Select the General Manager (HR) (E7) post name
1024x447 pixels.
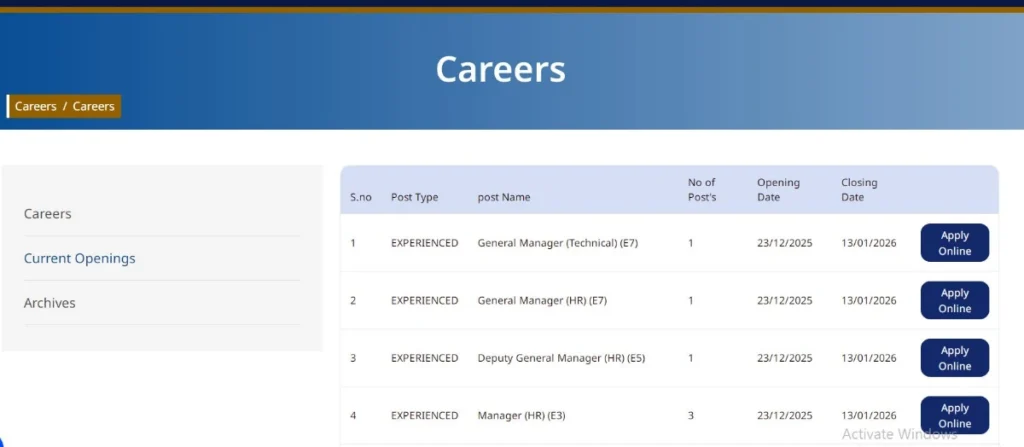pos(540,300)
